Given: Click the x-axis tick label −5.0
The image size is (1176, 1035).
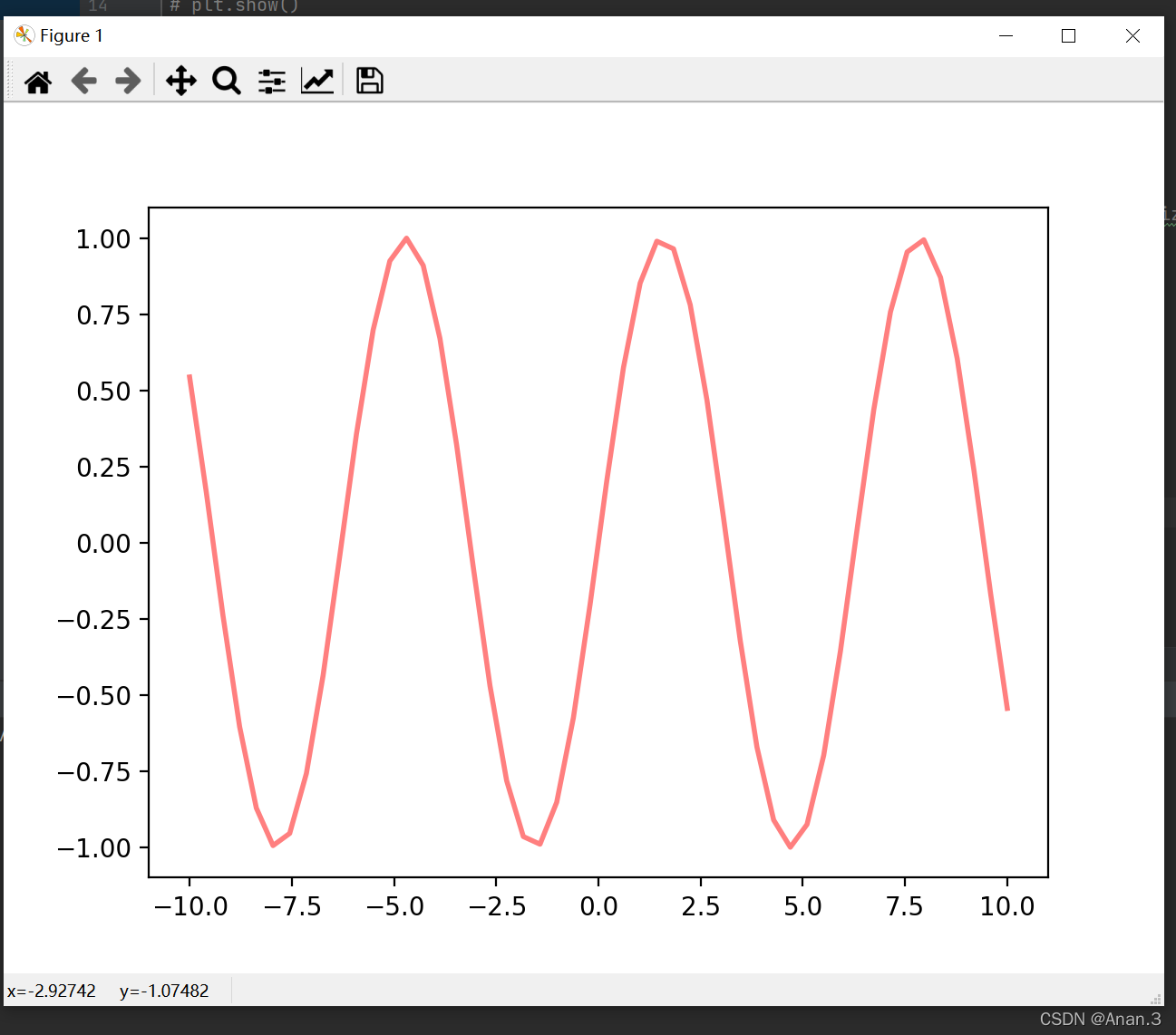Looking at the screenshot, I should coord(394,906).
